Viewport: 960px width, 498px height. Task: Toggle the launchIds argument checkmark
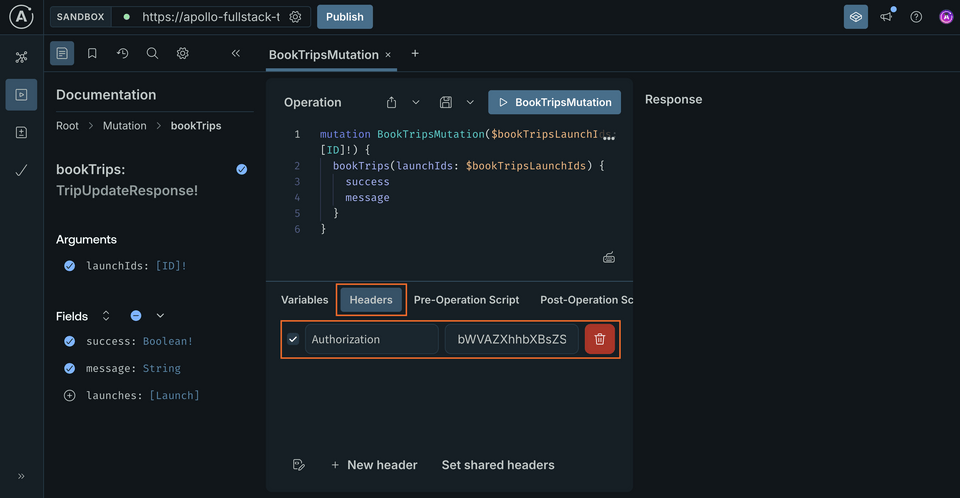[70, 266]
